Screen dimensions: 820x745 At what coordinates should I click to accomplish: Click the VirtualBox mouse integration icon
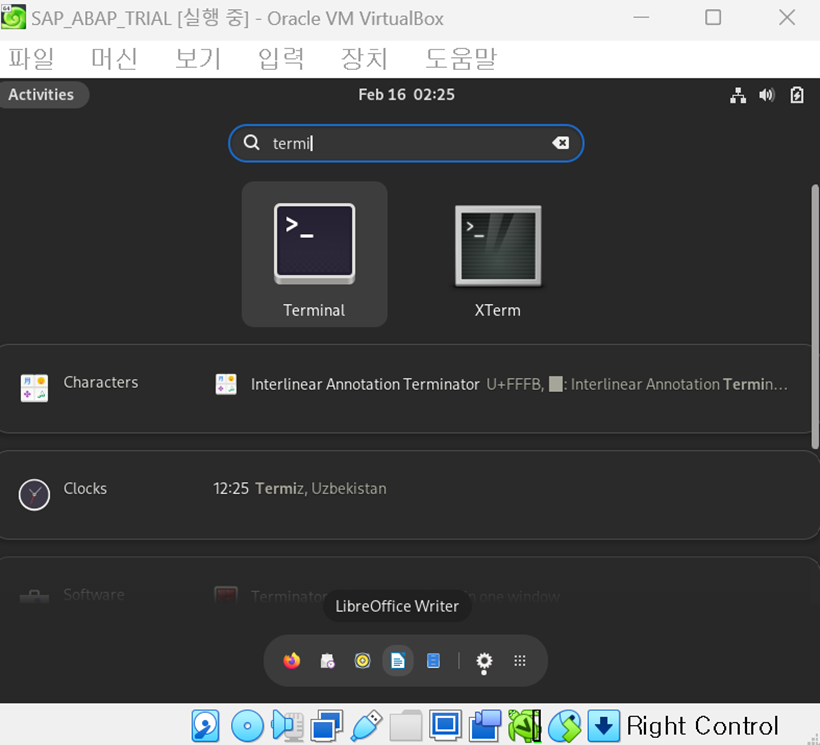565,726
